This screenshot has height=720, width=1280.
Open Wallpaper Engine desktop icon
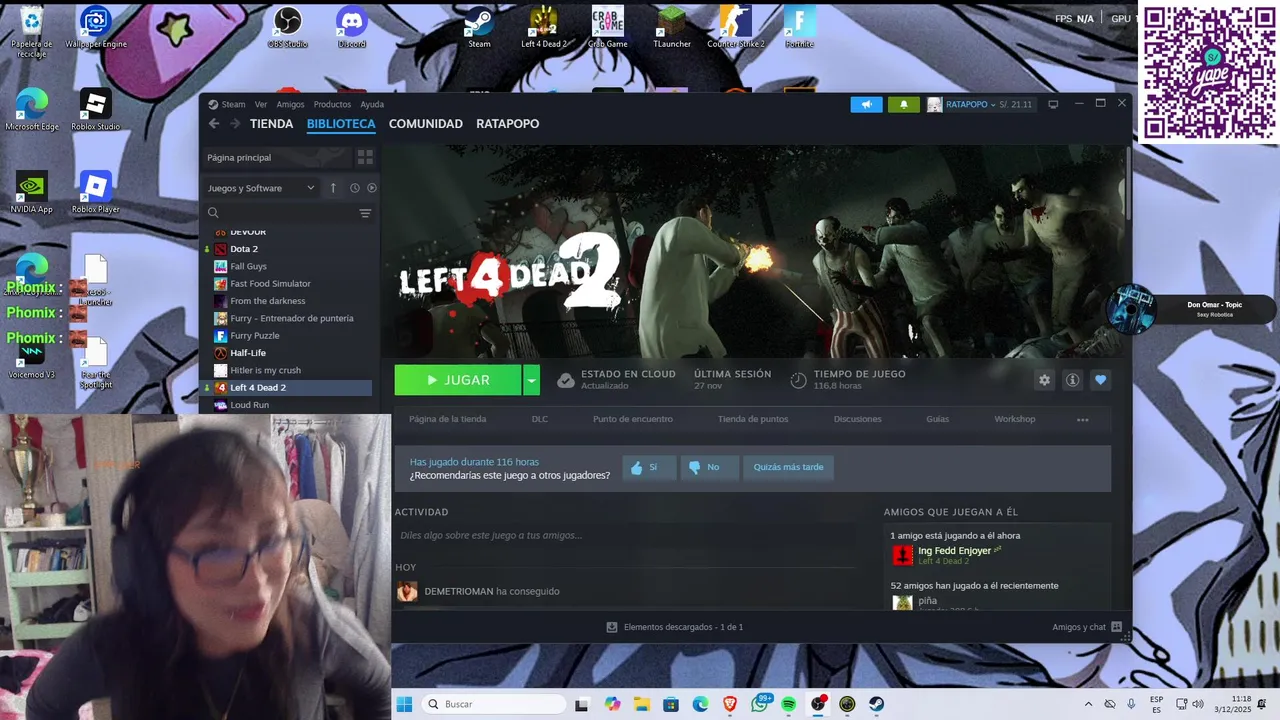pos(96,27)
